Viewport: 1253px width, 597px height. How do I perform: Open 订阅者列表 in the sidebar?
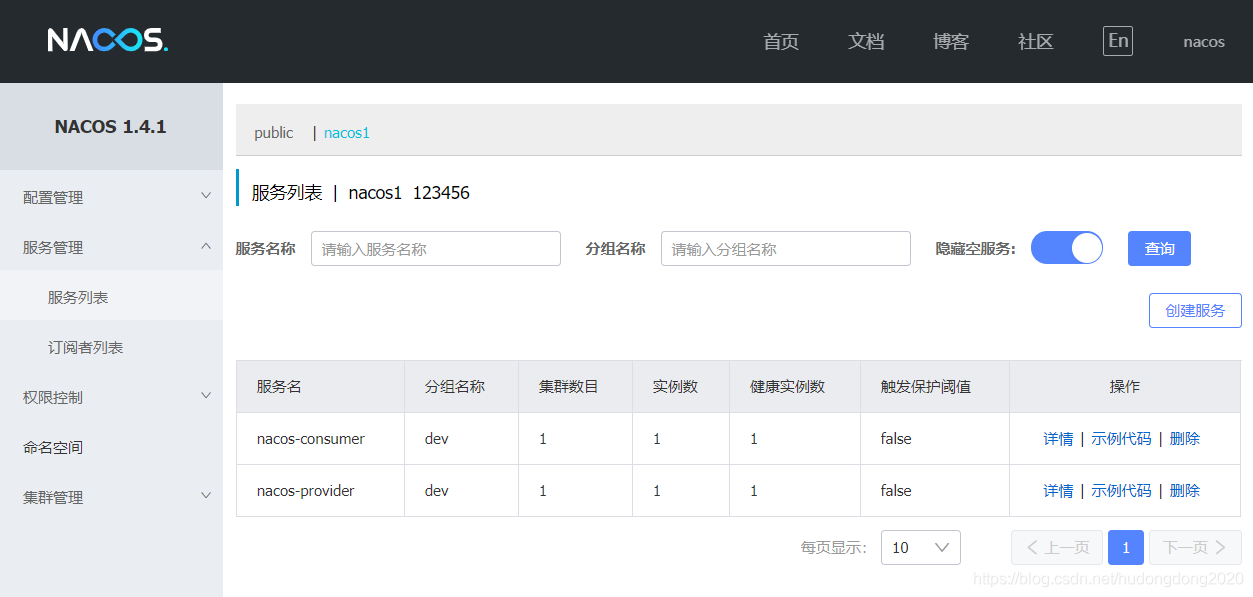(111, 347)
